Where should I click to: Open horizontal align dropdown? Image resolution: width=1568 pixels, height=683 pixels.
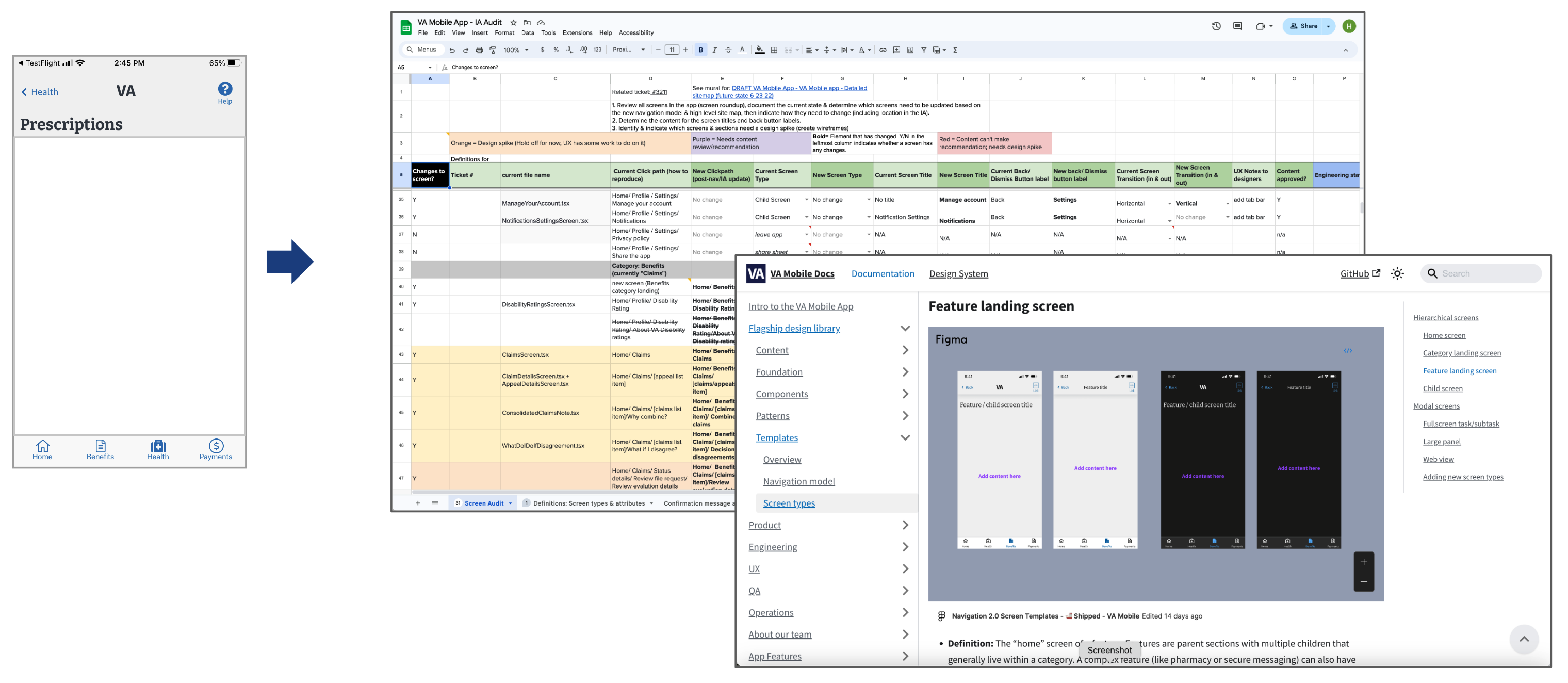click(x=812, y=50)
